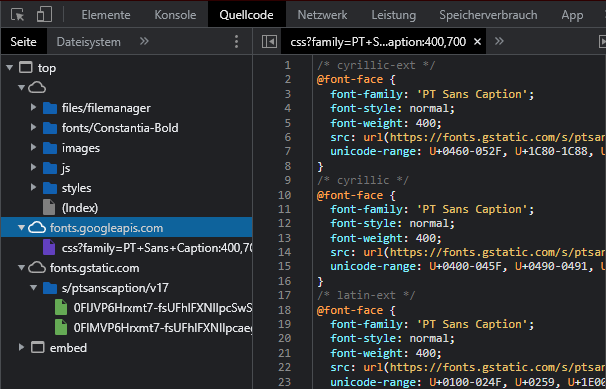
Task: Open css?family=PT+Sans+Caption stylesheet in tree
Action: pyautogui.click(x=157, y=248)
